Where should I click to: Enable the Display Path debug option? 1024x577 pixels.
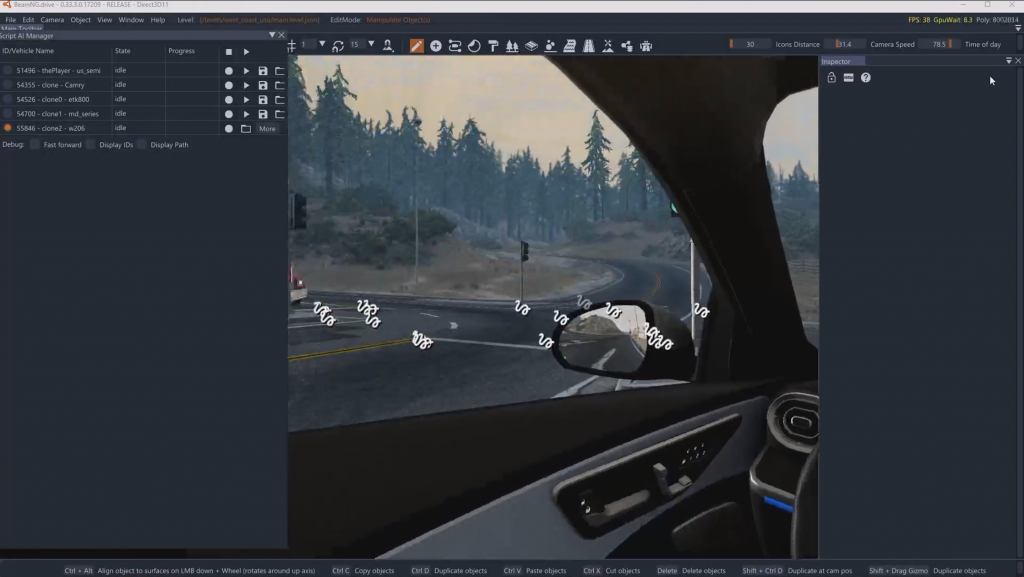pyautogui.click(x=141, y=145)
